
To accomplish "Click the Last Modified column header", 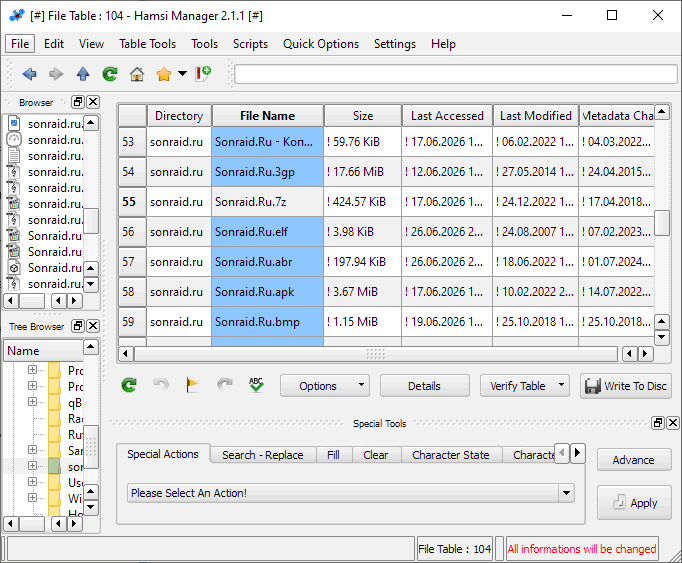I will [x=535, y=116].
